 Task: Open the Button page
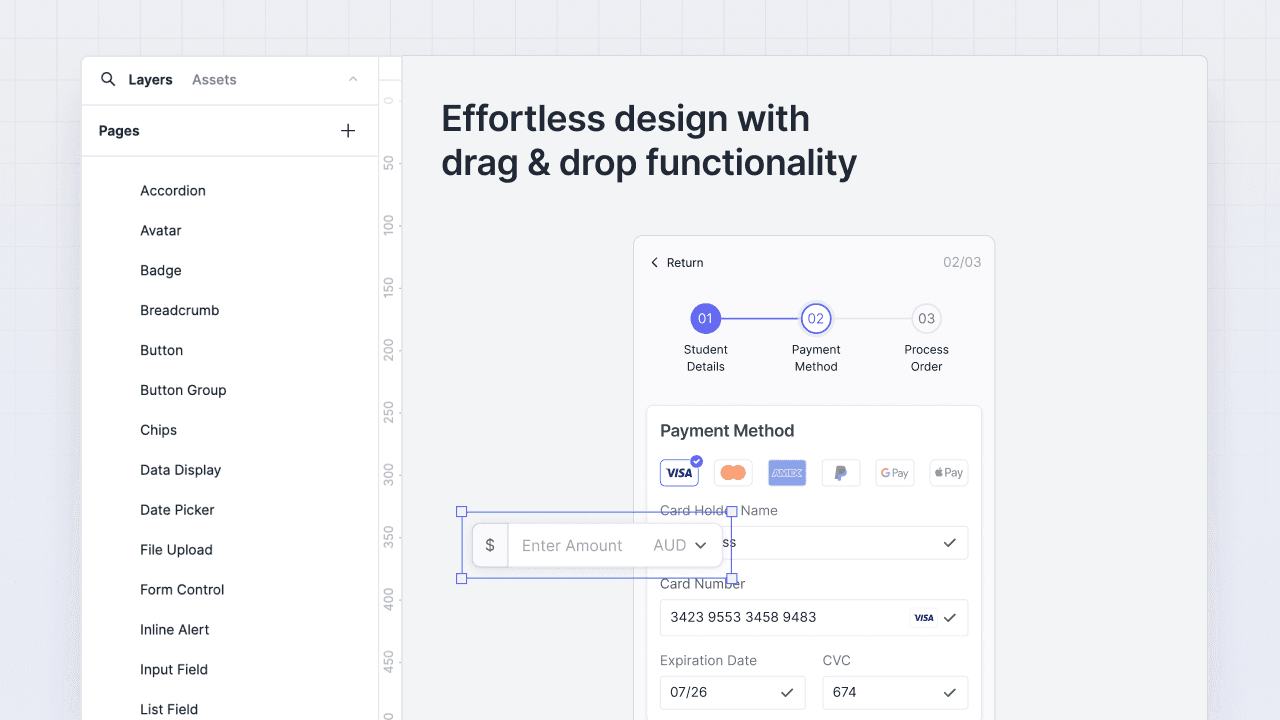[x=162, y=351]
